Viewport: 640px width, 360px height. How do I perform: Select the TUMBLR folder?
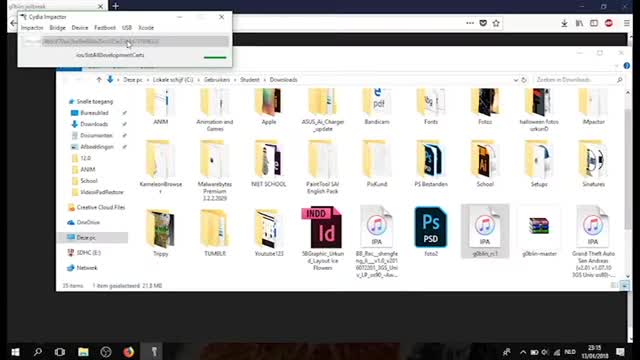click(x=215, y=232)
